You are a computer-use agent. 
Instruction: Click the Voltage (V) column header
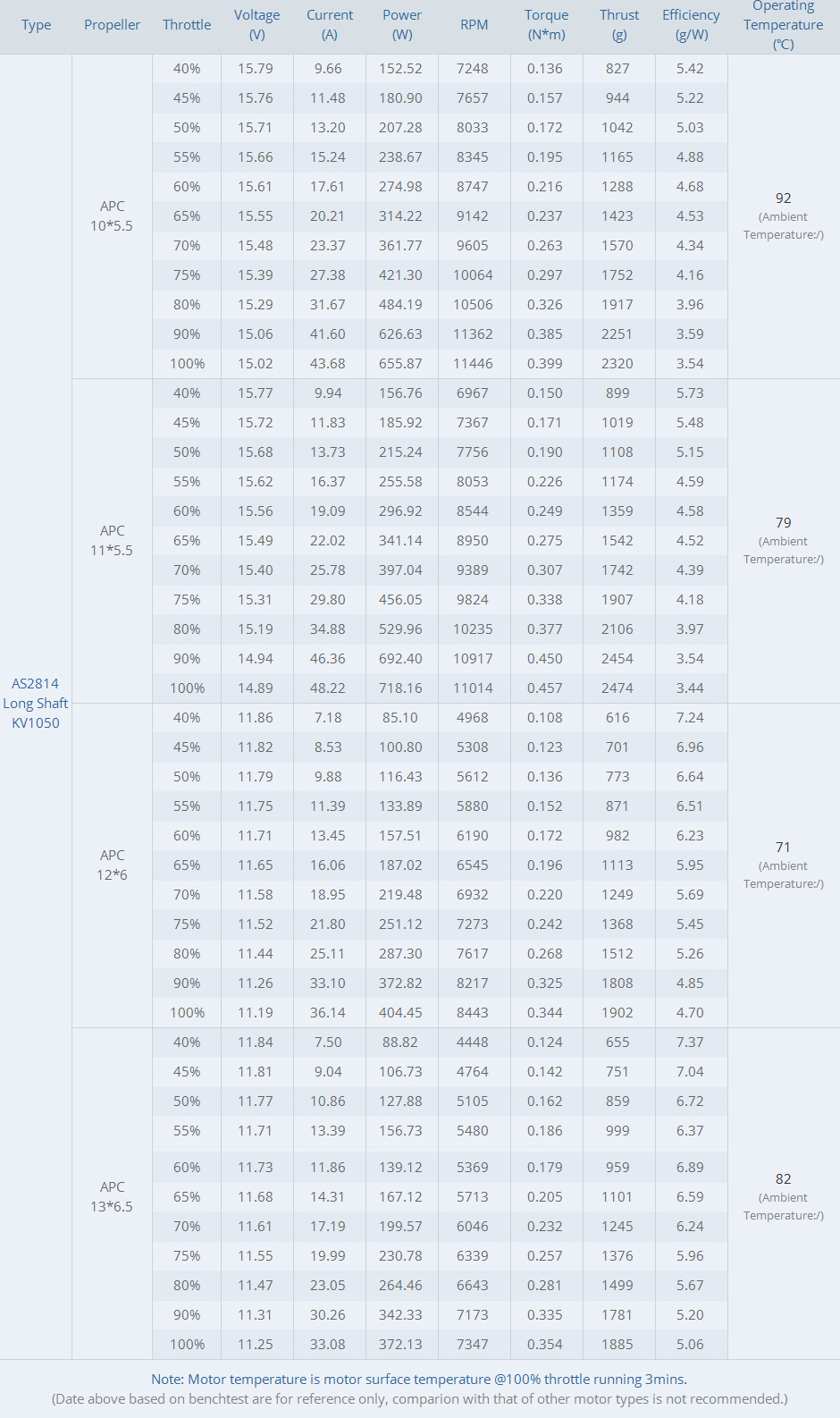point(257,25)
